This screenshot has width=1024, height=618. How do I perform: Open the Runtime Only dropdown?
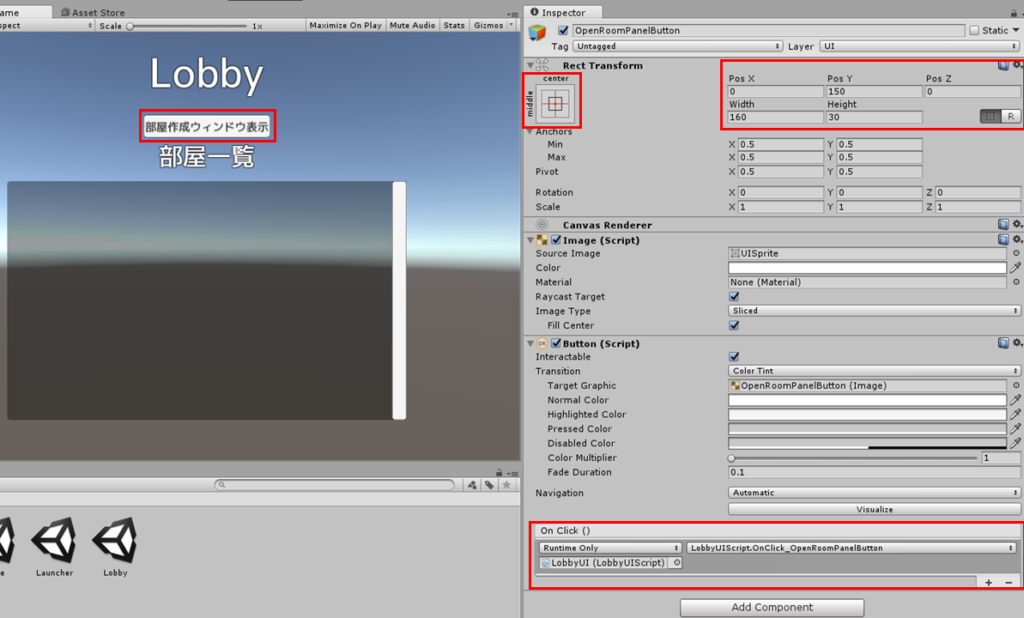coord(608,548)
